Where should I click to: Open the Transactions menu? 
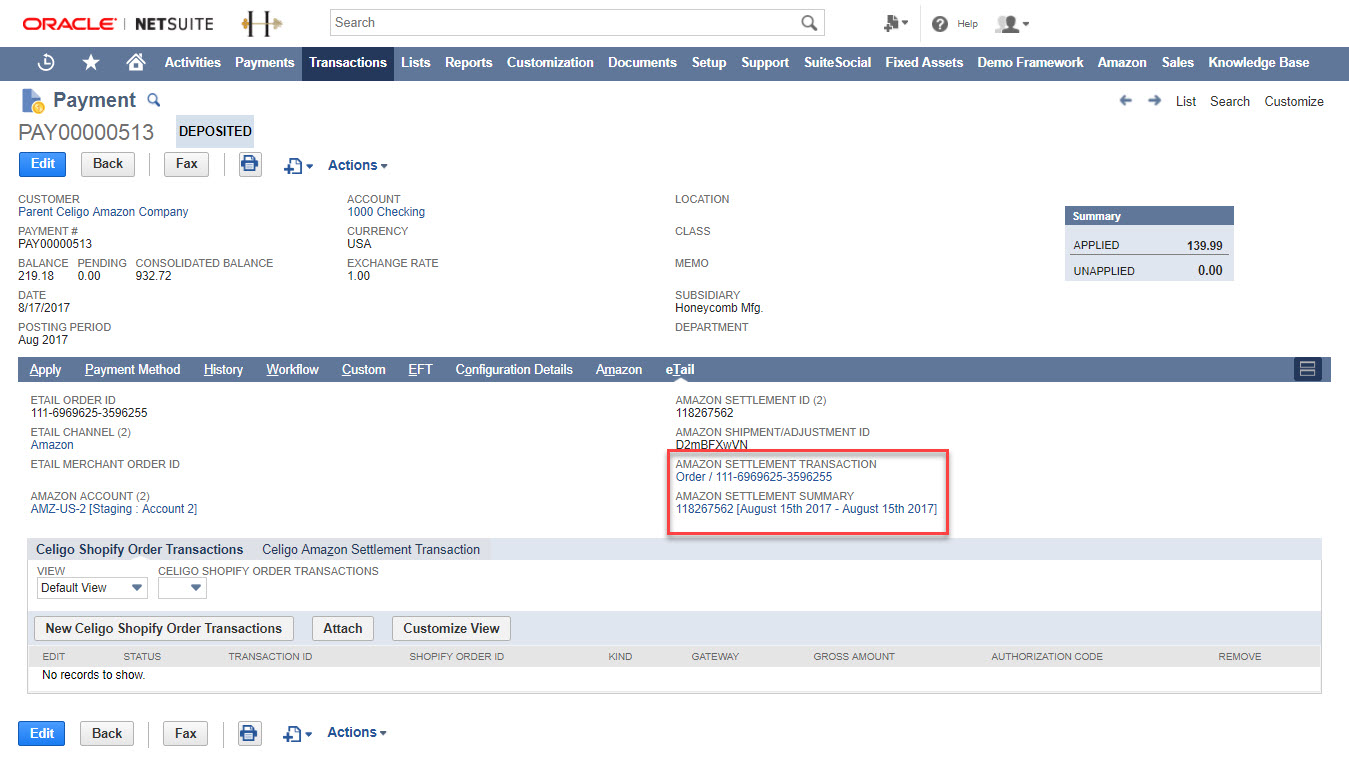click(x=348, y=63)
